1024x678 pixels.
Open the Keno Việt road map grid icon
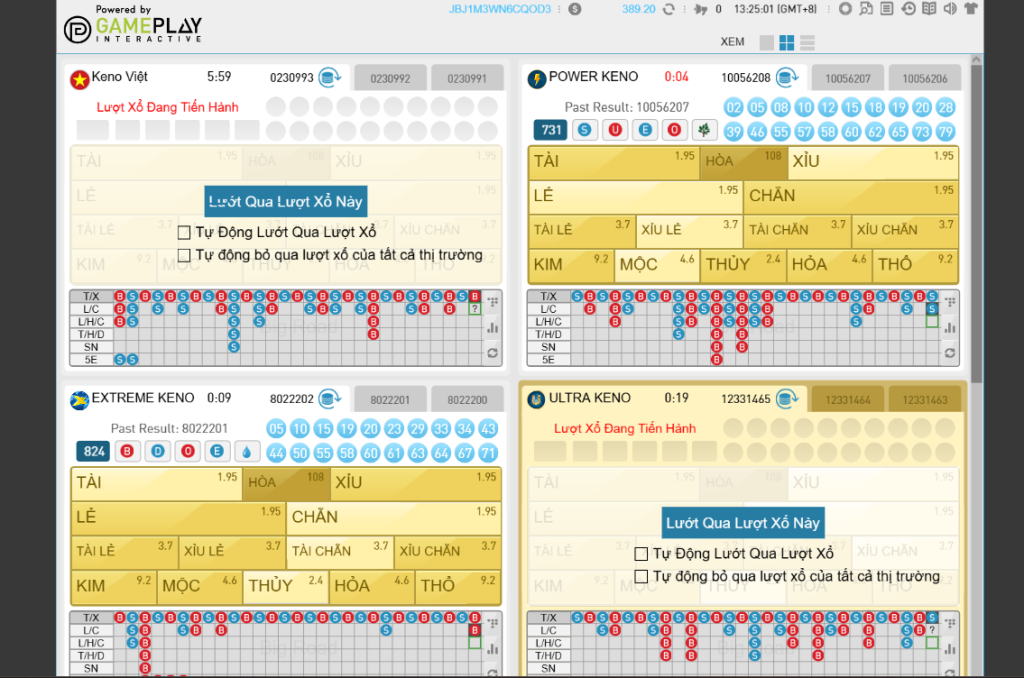(x=493, y=302)
